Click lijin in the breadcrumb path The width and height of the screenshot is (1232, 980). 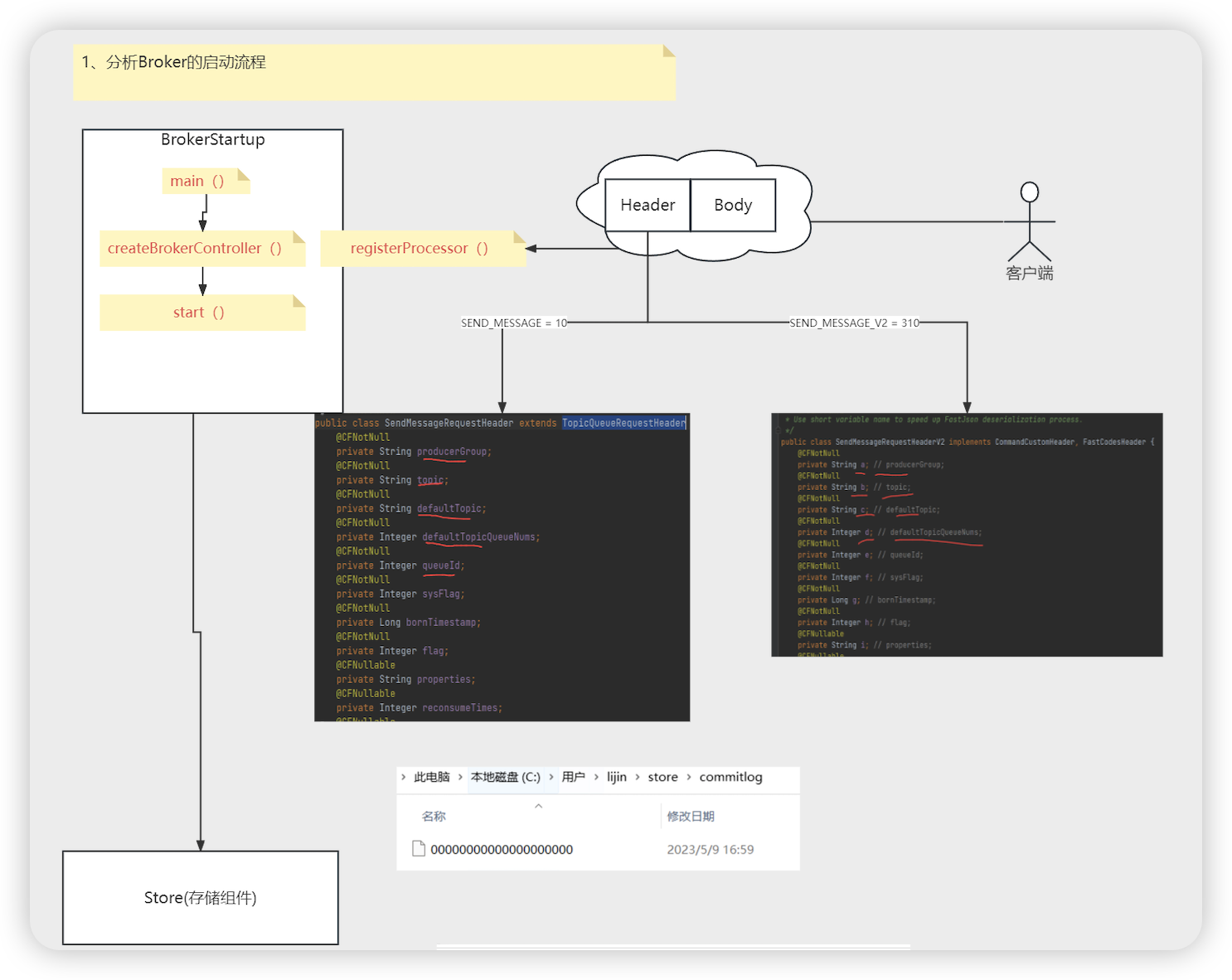click(617, 777)
